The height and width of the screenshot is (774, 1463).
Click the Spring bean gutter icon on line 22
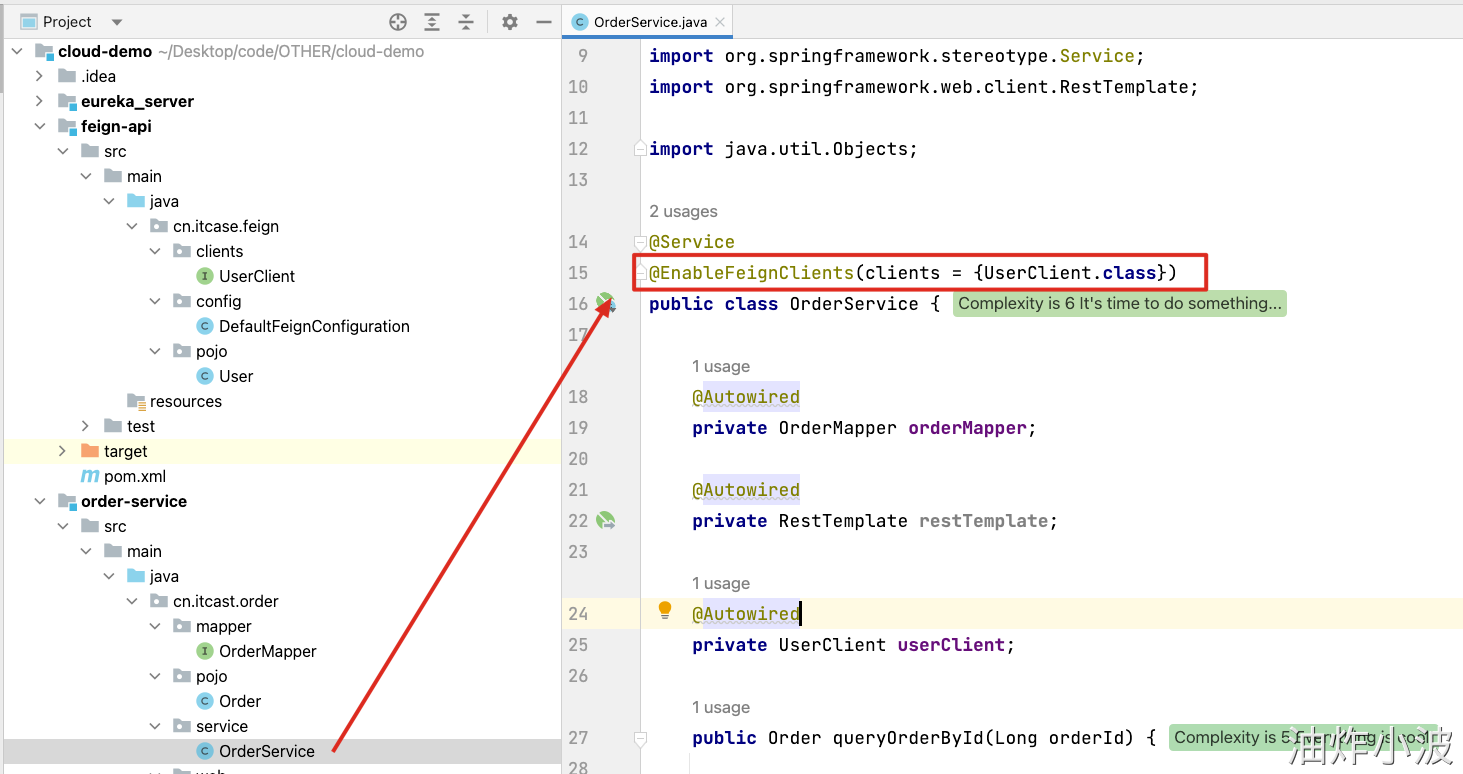tap(606, 520)
